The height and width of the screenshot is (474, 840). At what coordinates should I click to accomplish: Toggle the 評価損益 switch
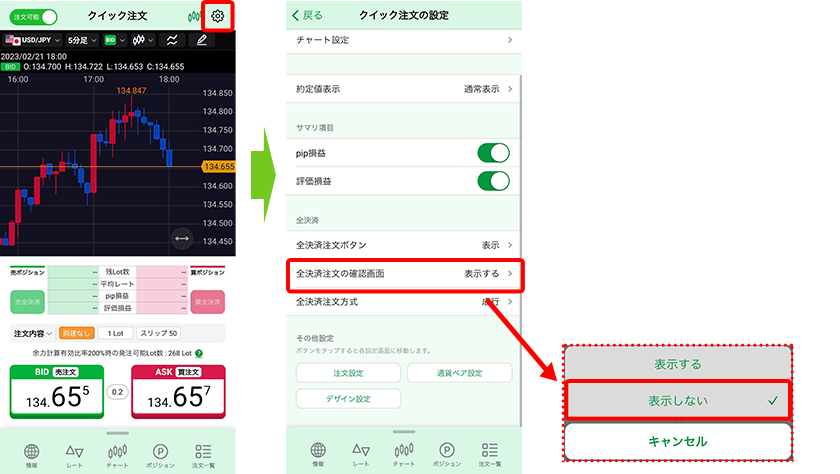493,181
